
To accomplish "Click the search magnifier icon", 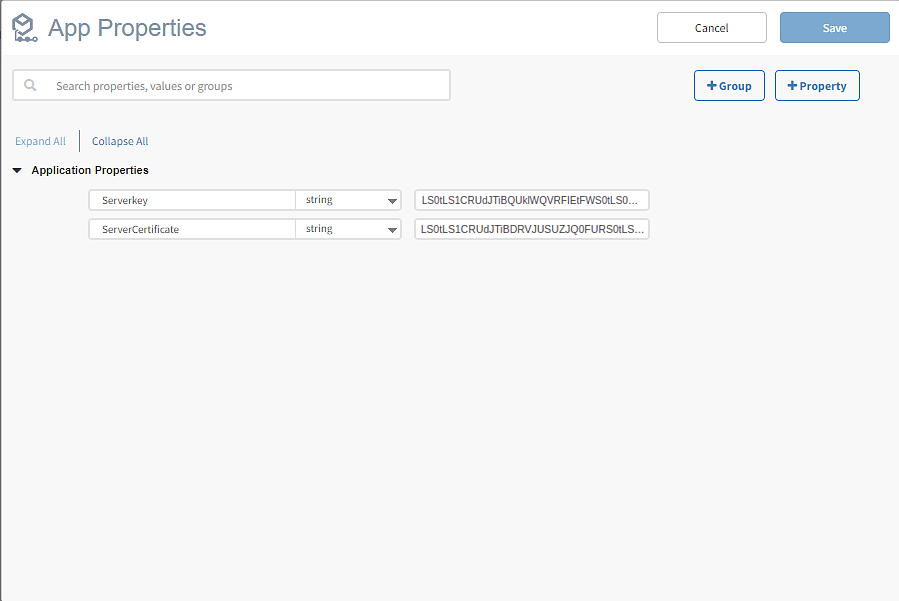I will (31, 86).
